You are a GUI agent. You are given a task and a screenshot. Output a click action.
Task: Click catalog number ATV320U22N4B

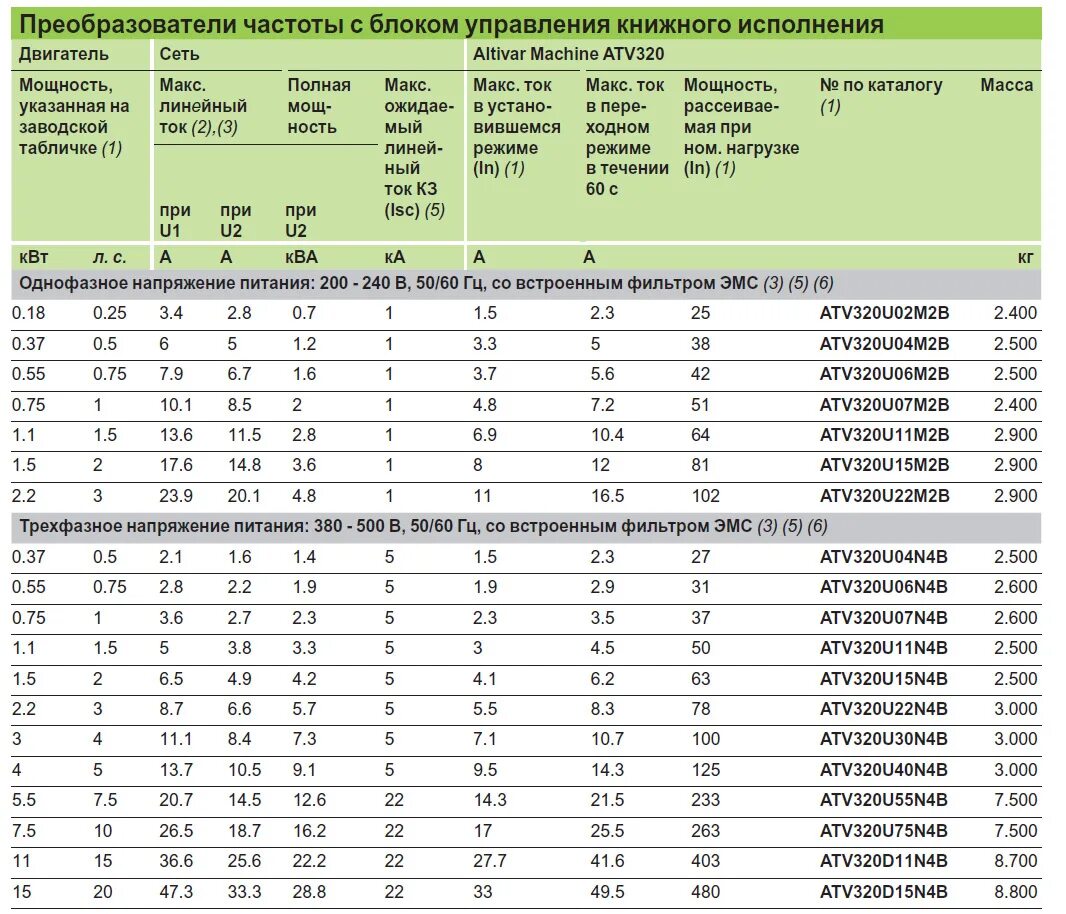tap(883, 709)
